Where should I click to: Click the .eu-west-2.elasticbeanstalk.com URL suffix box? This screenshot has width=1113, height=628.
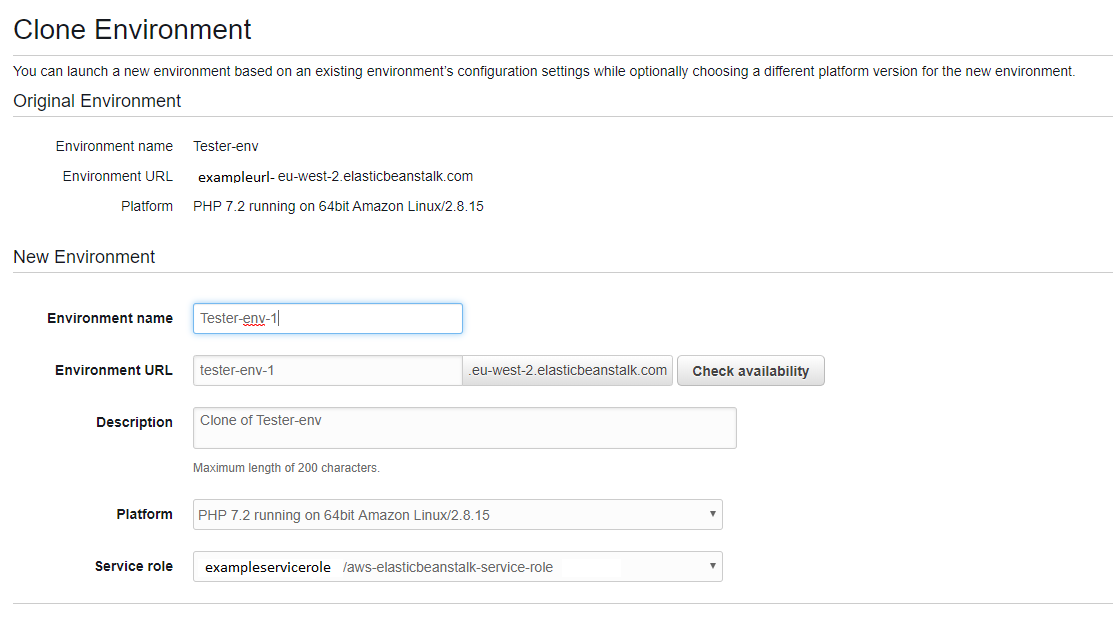568,371
